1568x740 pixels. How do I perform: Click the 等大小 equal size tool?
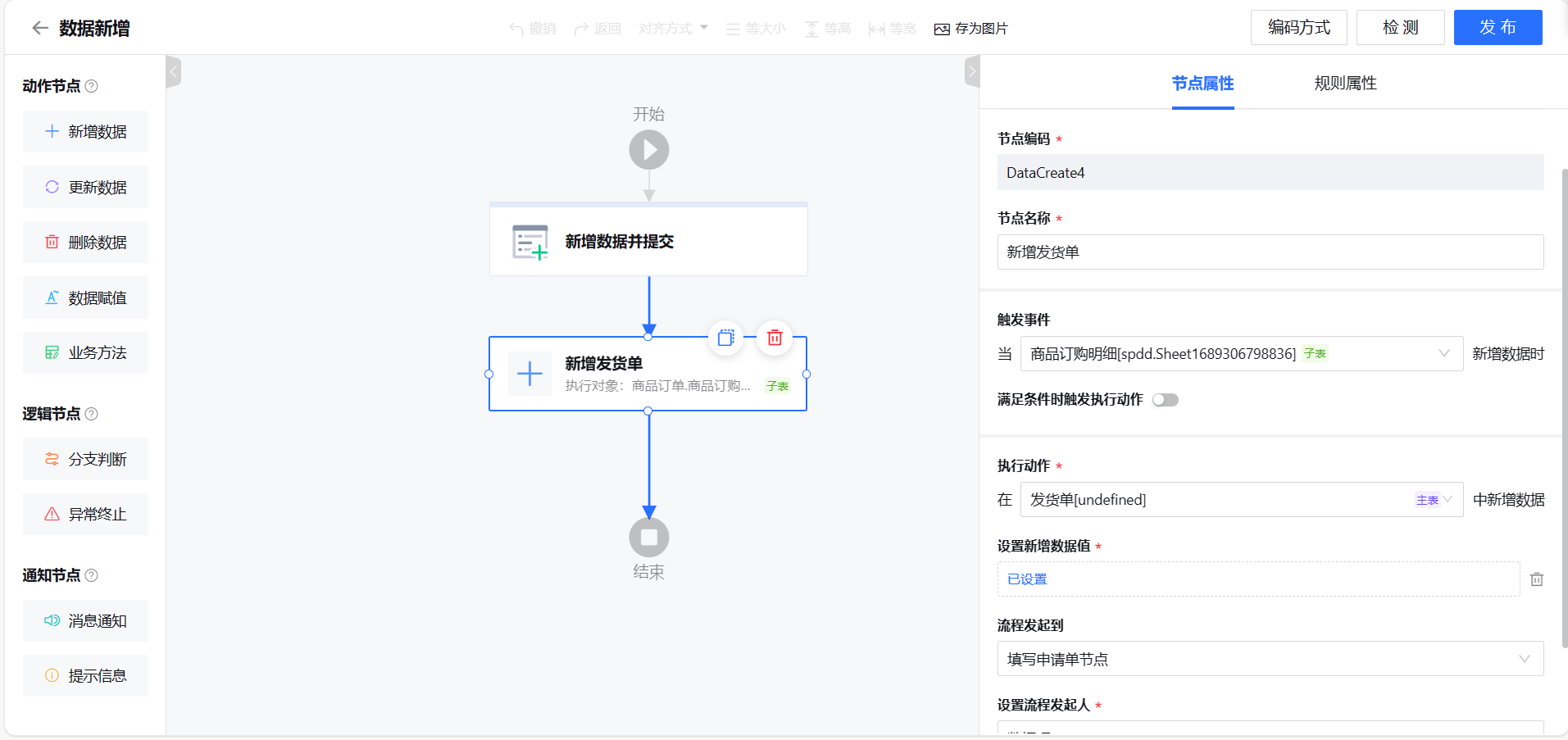coord(756,29)
